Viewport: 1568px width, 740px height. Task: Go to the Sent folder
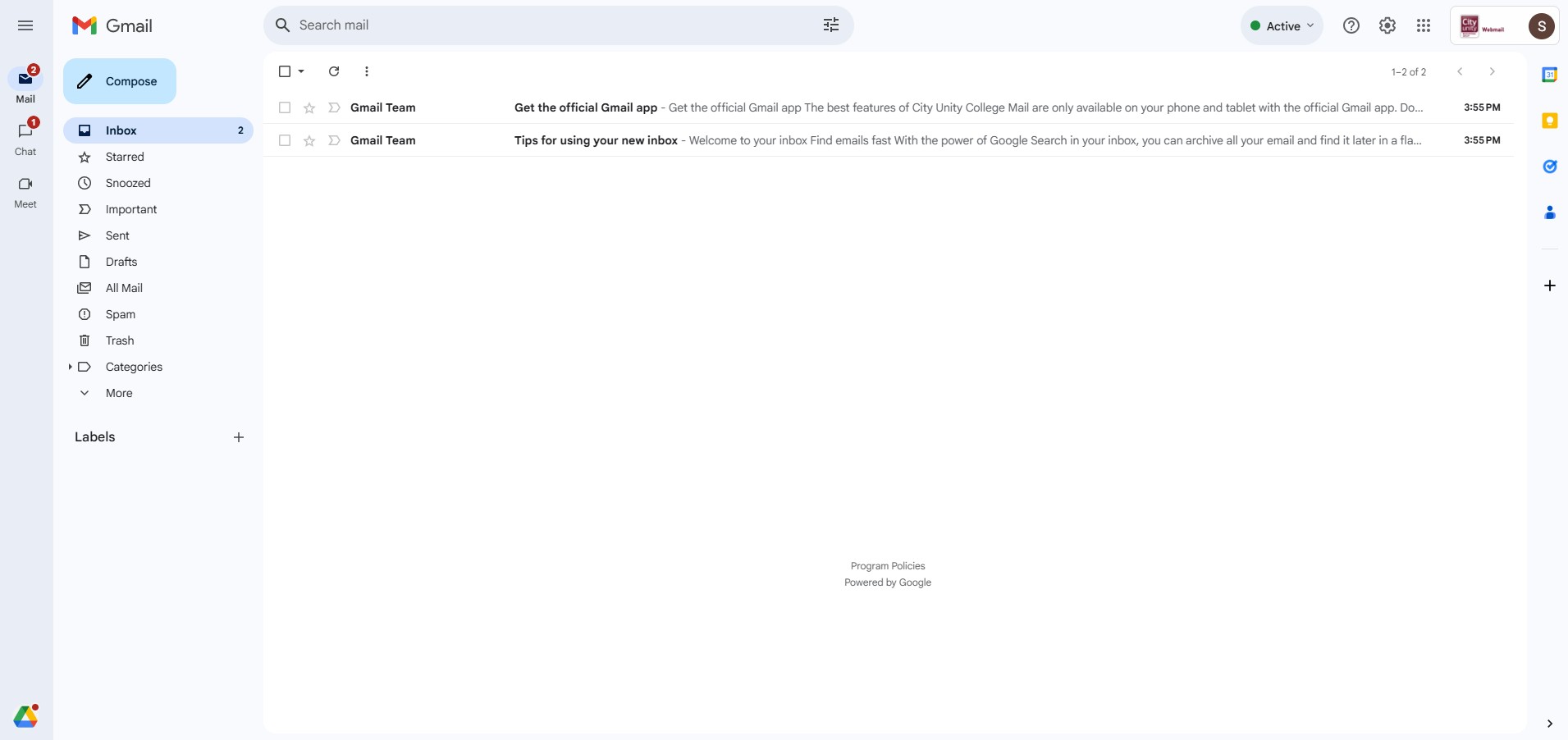click(117, 235)
